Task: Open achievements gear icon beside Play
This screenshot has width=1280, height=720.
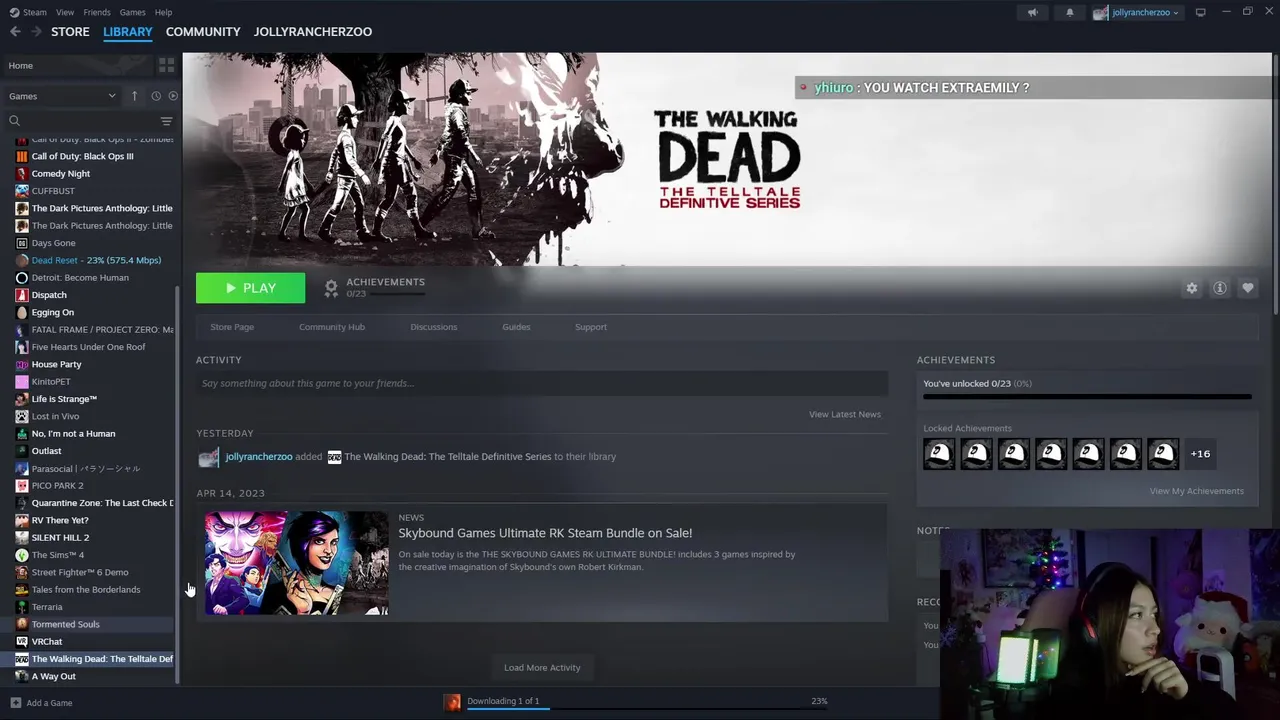Action: (x=331, y=288)
